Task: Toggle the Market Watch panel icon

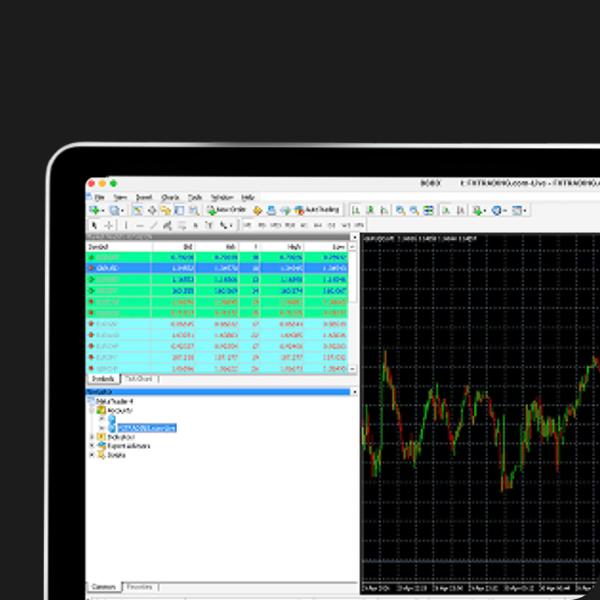Action: 138,210
